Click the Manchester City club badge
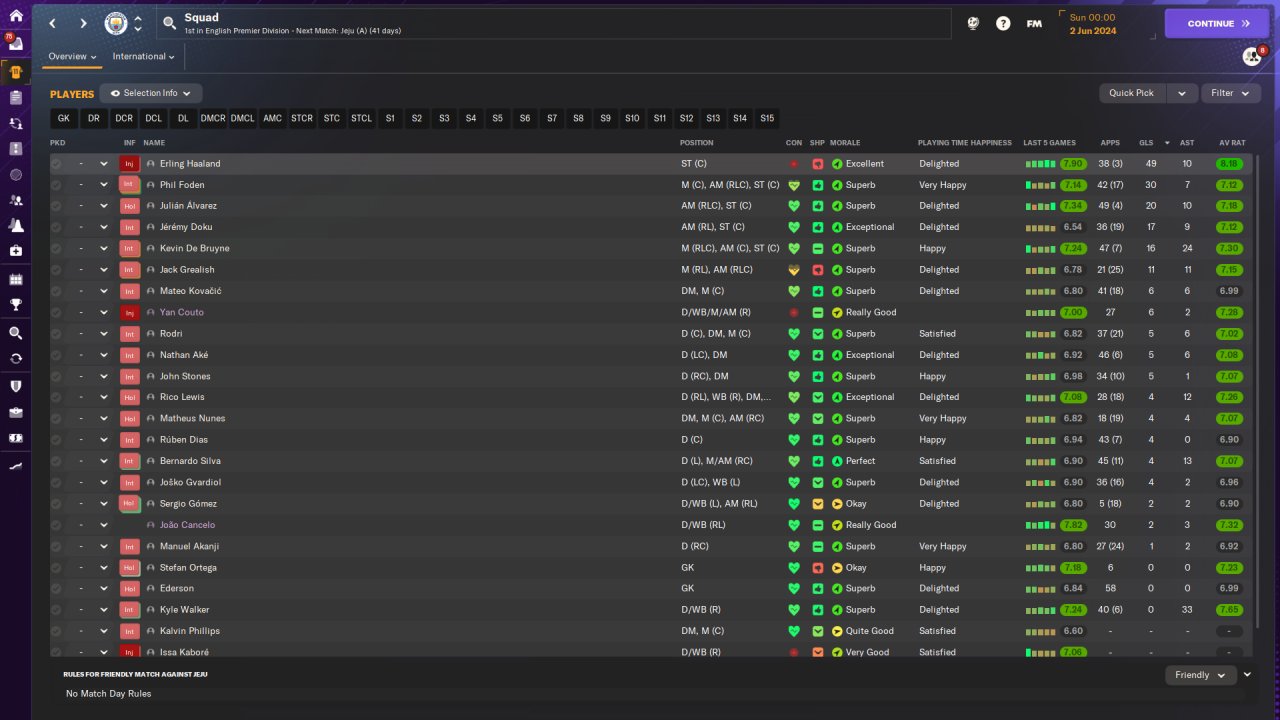This screenshot has width=1280, height=720. (x=116, y=23)
